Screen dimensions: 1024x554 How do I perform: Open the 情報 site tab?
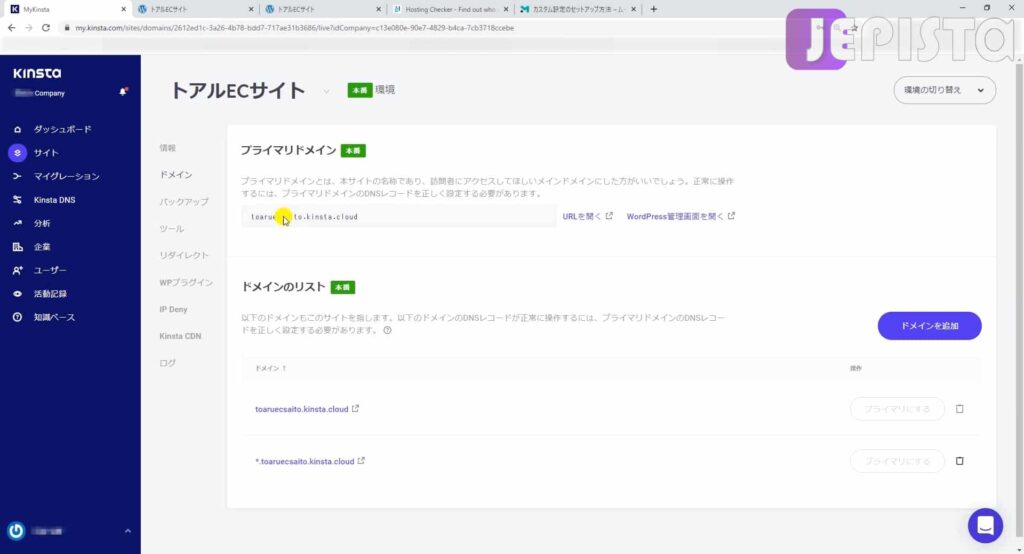(168, 148)
